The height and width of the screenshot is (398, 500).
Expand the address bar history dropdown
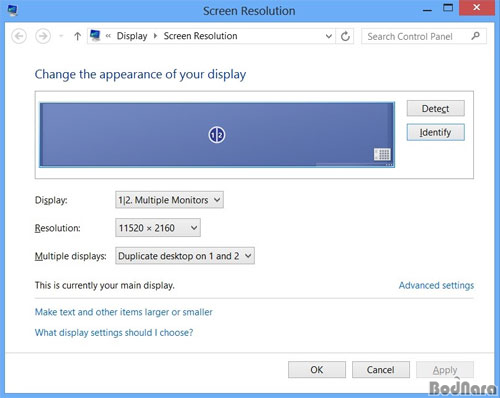328,36
